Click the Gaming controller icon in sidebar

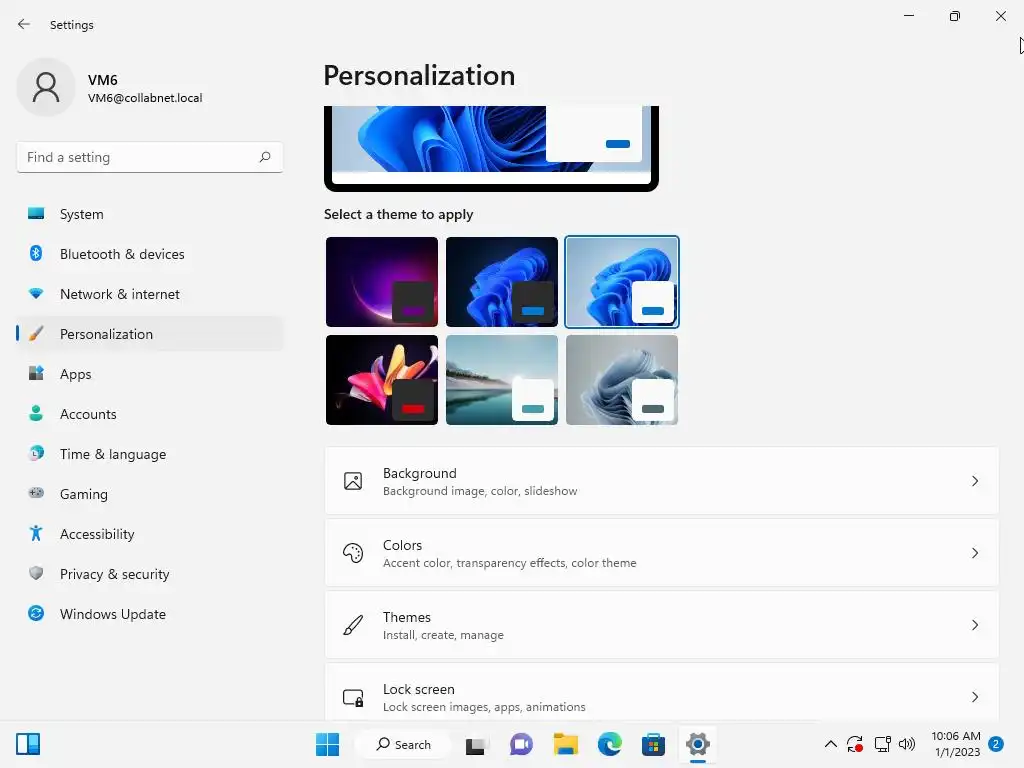tap(36, 493)
